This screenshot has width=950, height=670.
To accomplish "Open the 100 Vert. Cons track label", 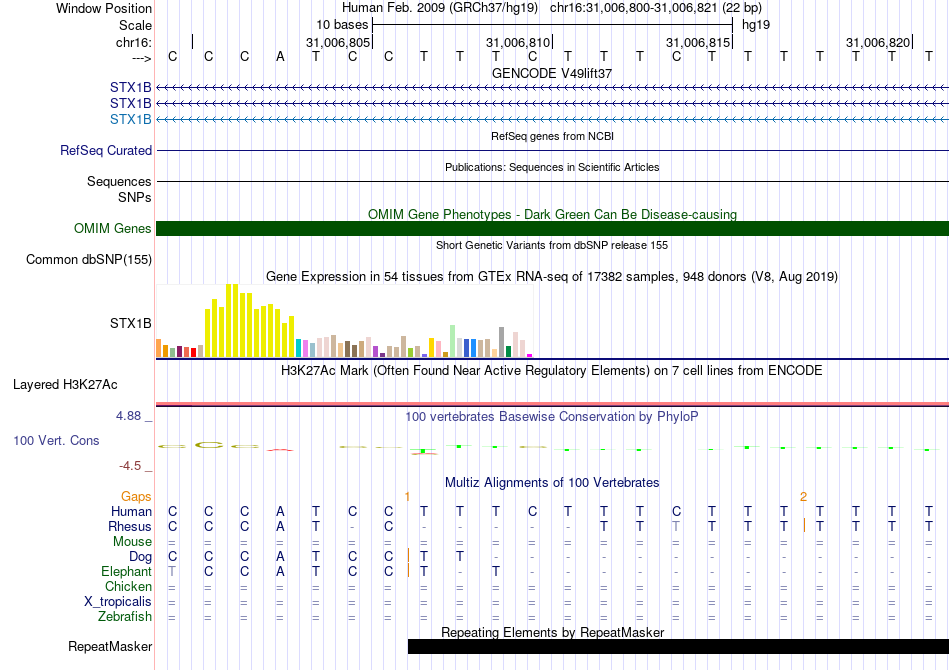I will coord(56,440).
